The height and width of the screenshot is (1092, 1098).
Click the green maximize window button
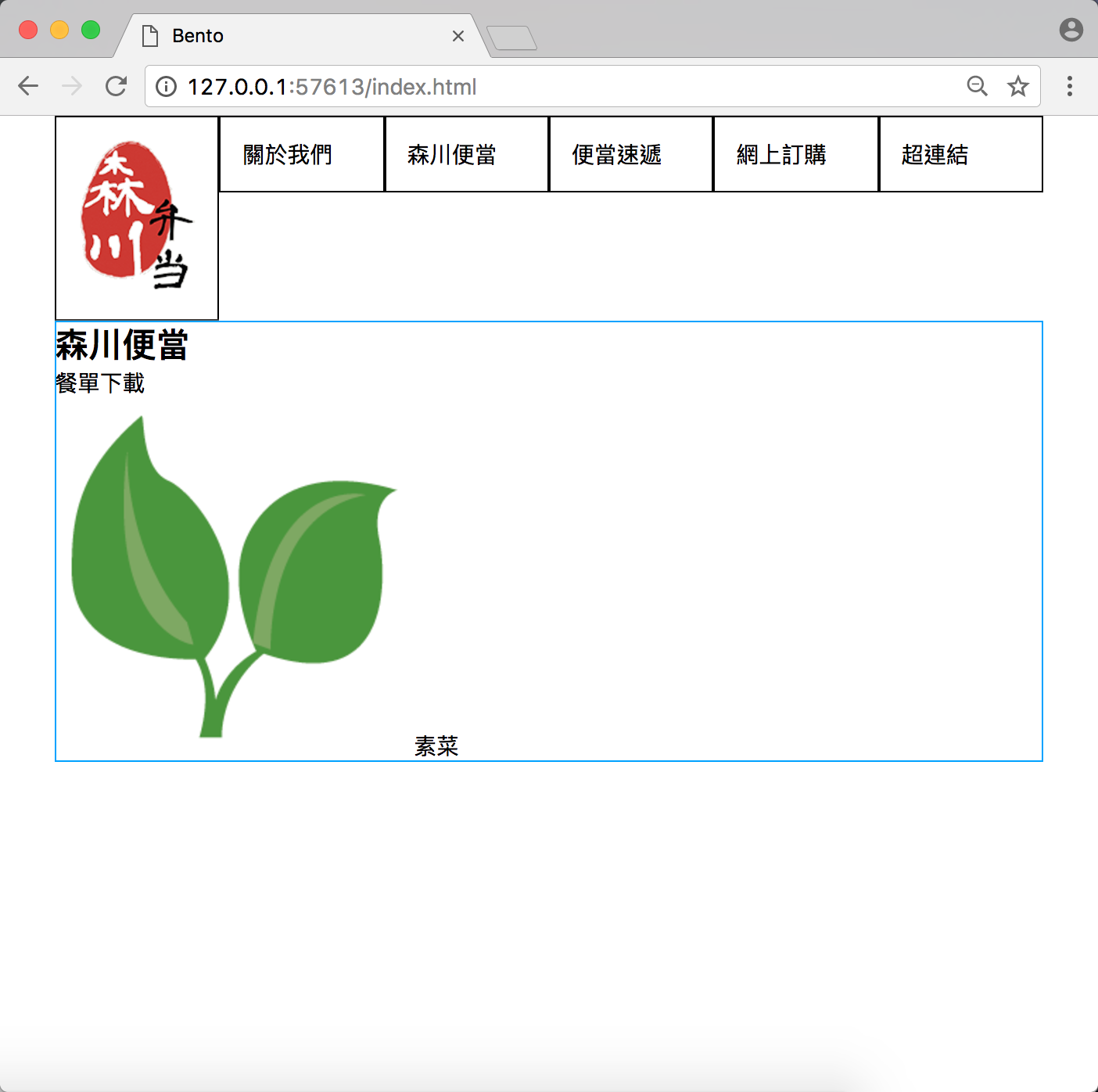[91, 30]
